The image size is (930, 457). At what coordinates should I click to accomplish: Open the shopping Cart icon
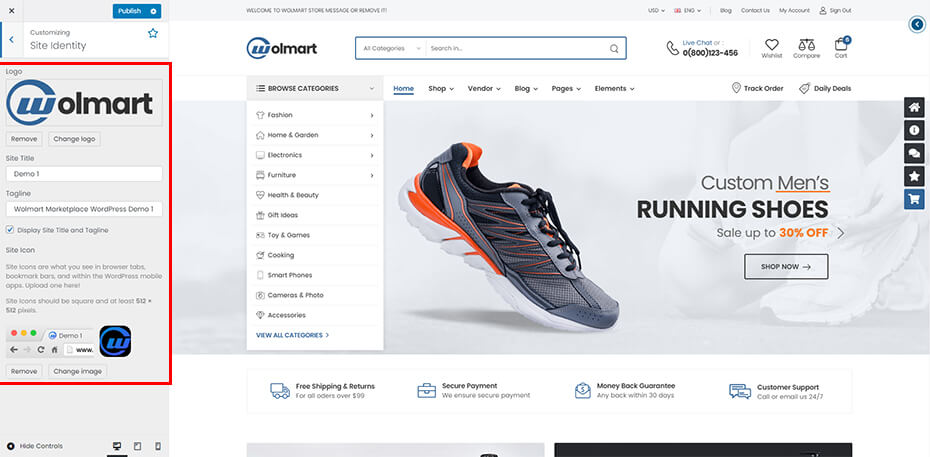tap(841, 45)
